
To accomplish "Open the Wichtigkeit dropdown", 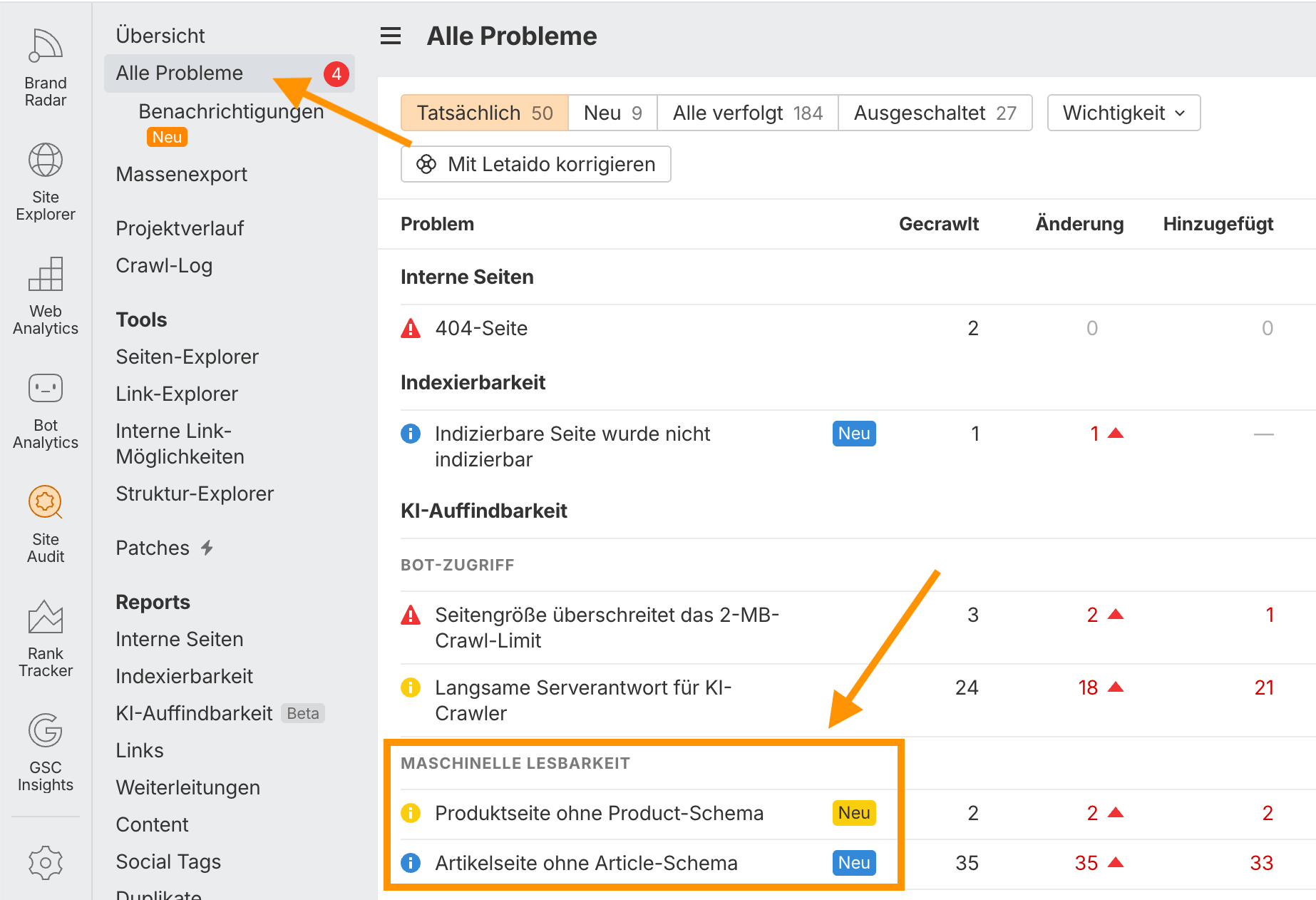I will point(1124,113).
